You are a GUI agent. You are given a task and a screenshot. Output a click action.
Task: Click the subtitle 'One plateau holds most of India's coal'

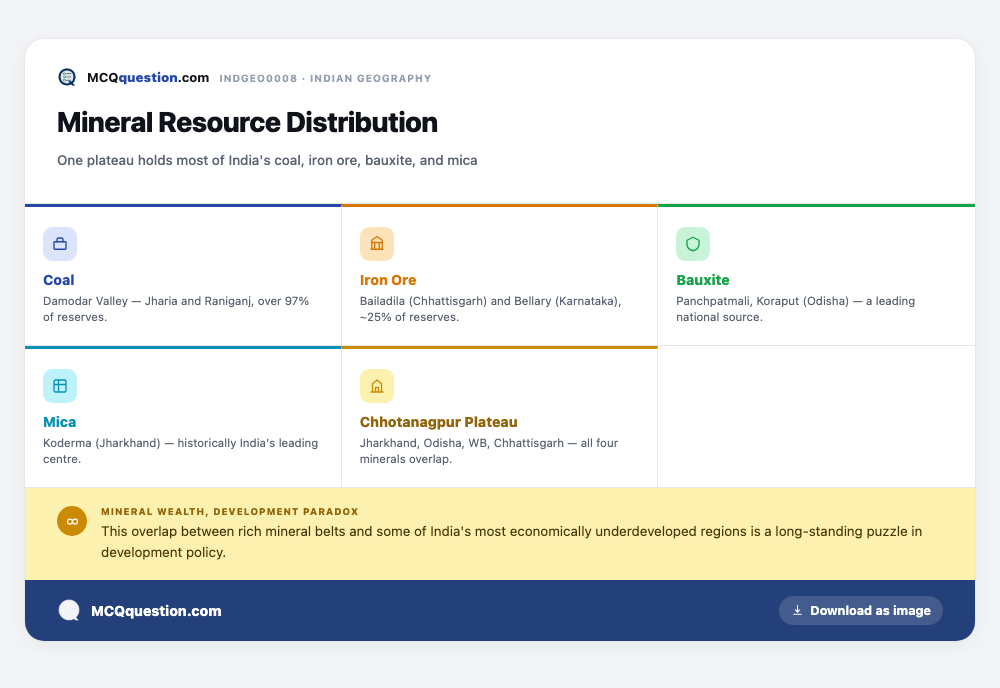click(x=267, y=160)
